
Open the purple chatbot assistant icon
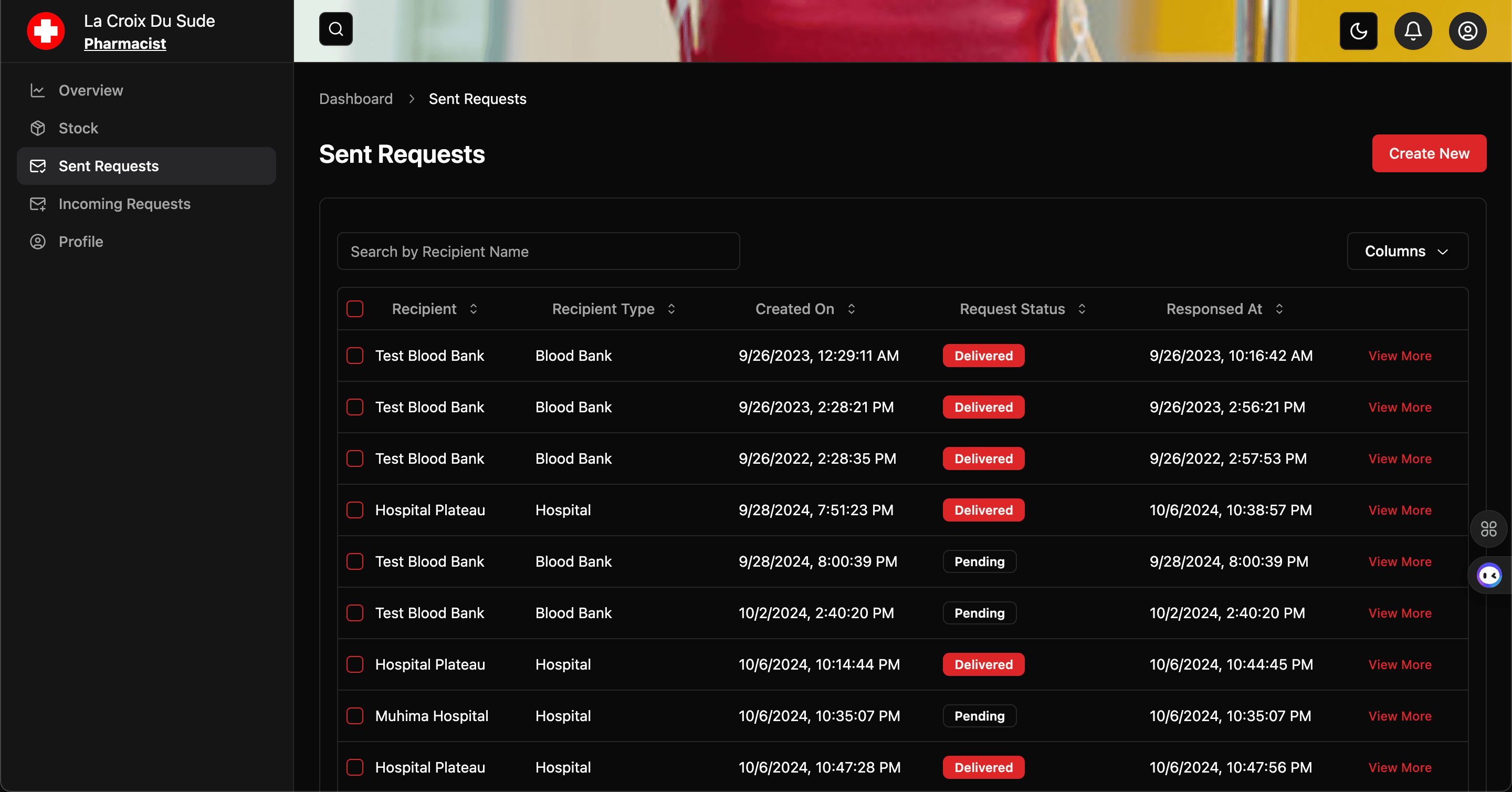(1489, 576)
